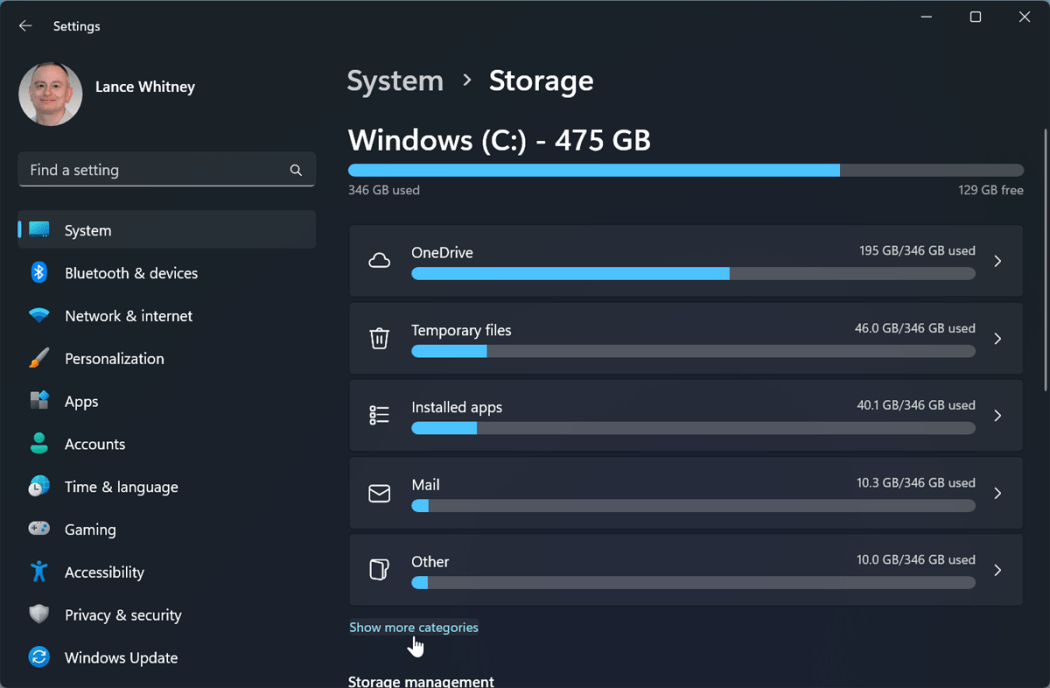Click the OneDrive category label
This screenshot has height=688, width=1050.
click(x=442, y=253)
